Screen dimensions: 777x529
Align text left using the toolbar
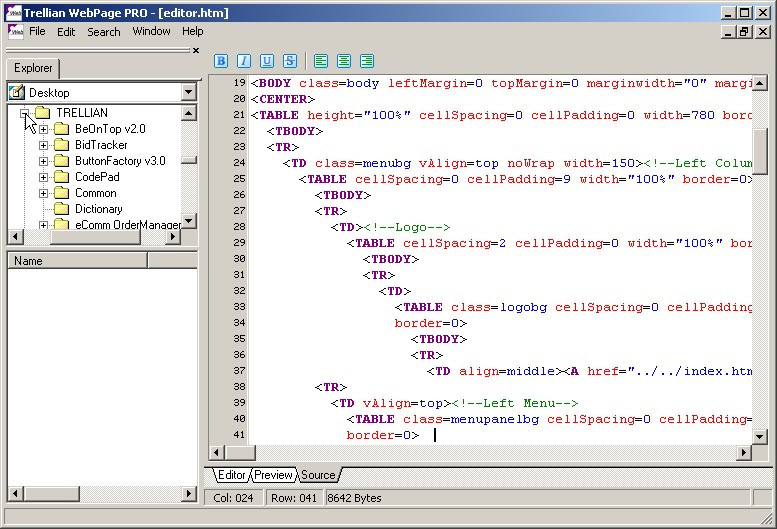(321, 61)
